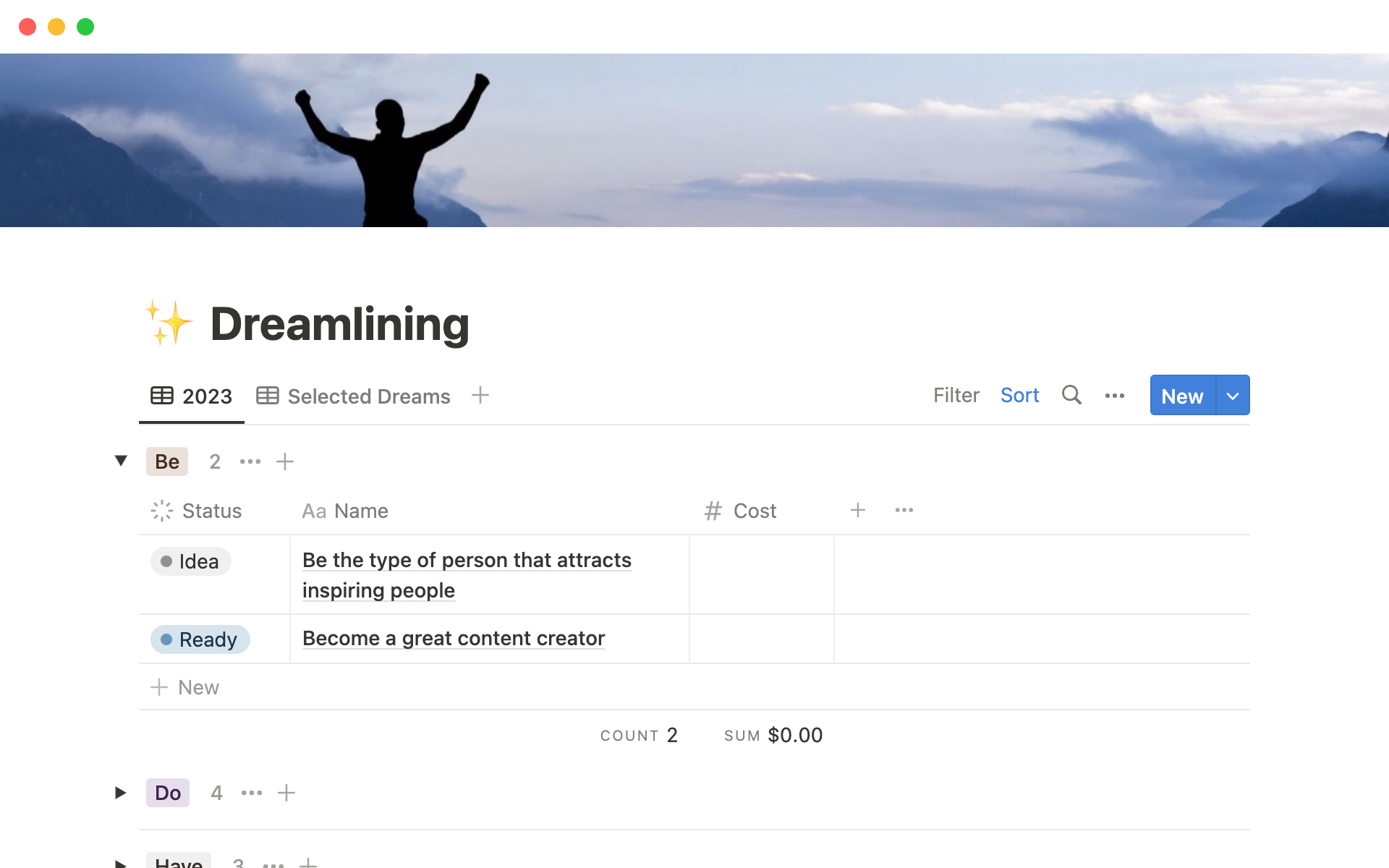Add a new property column
This screenshot has width=1389, height=868.
click(858, 510)
